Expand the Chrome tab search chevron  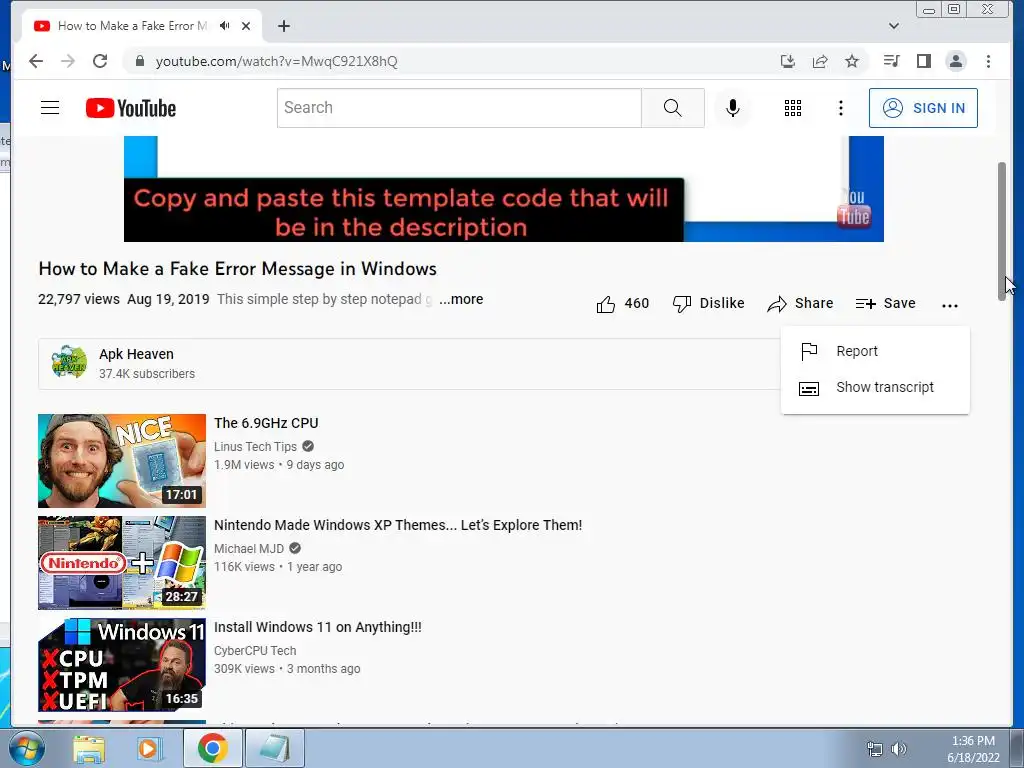click(894, 26)
